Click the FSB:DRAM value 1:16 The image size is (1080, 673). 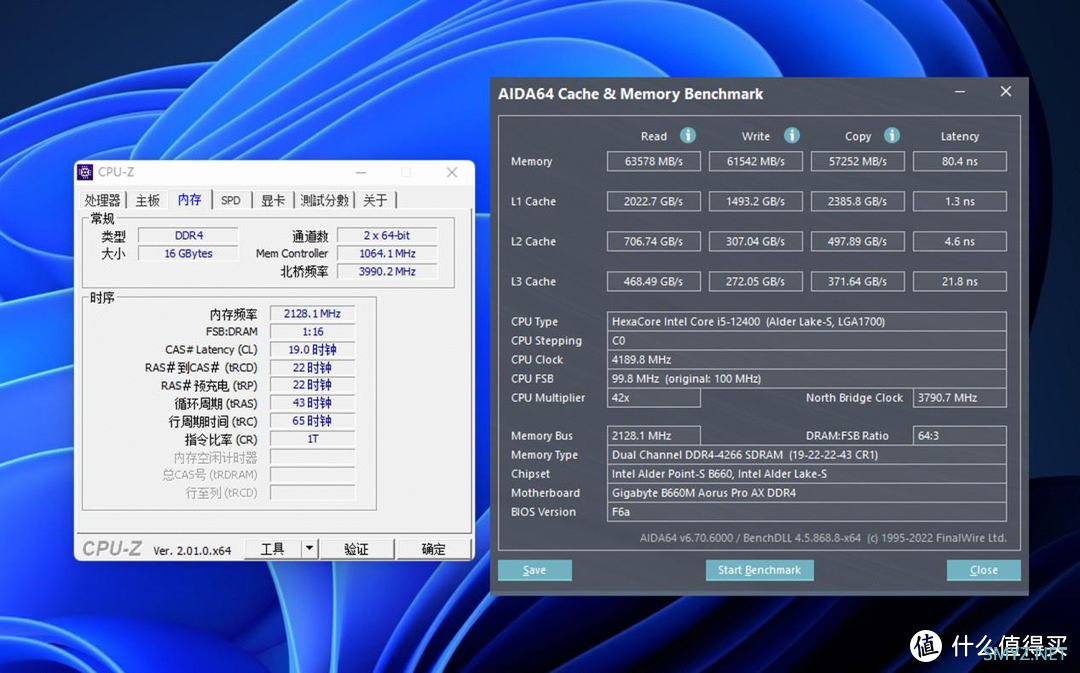[312, 331]
